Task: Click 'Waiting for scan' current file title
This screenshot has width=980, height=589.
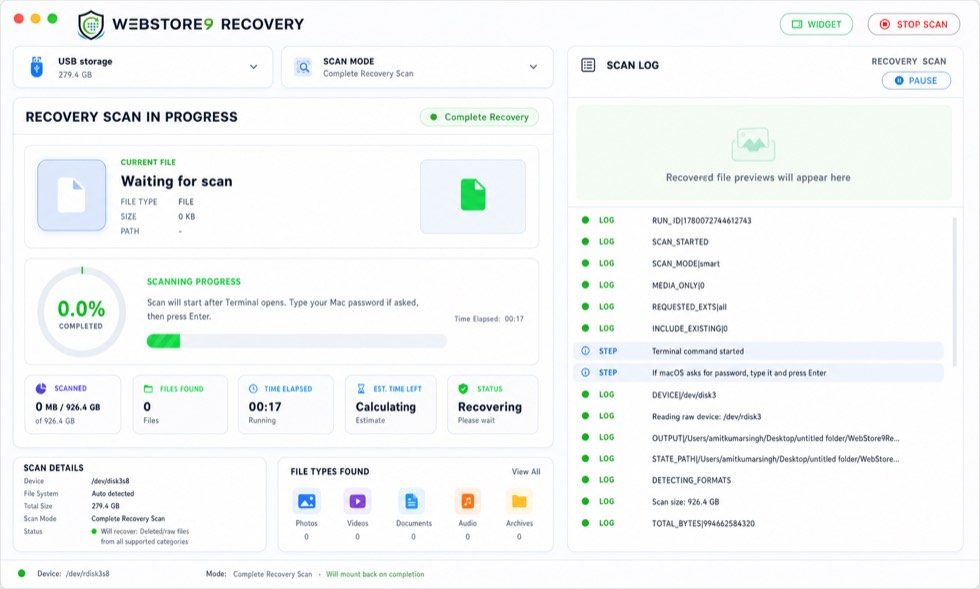Action: 176,181
